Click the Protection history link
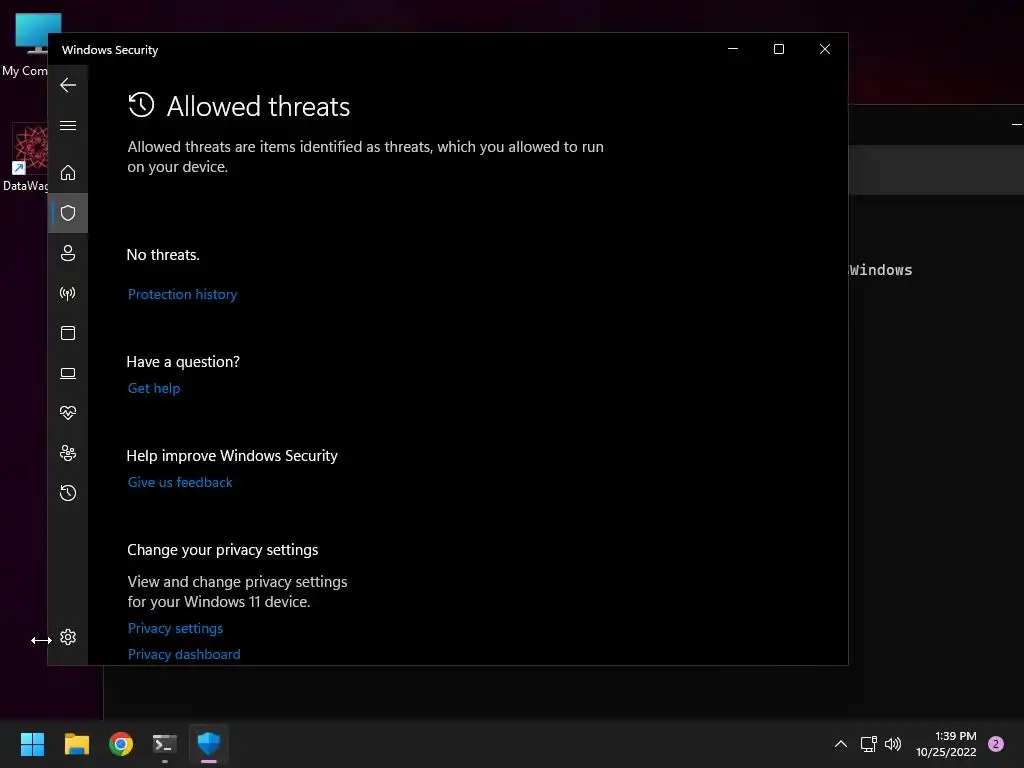 click(x=182, y=295)
